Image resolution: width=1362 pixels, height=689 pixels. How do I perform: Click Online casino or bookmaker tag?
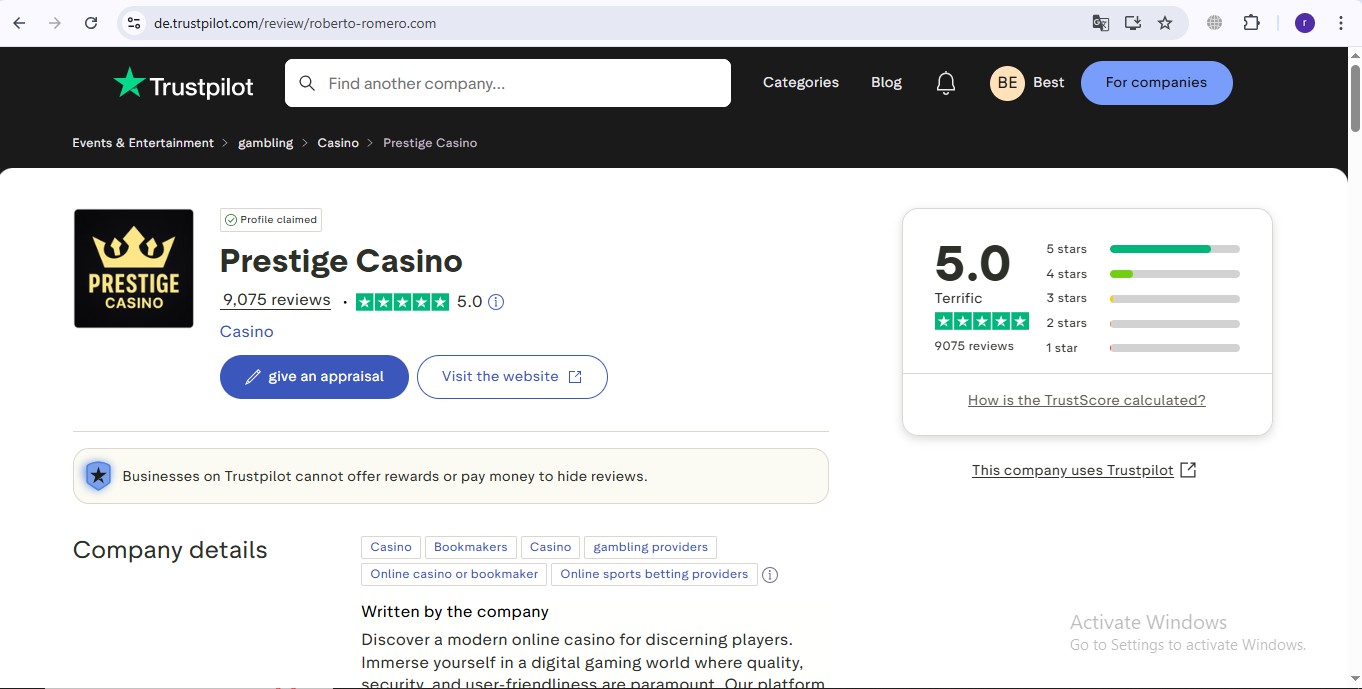pos(454,574)
